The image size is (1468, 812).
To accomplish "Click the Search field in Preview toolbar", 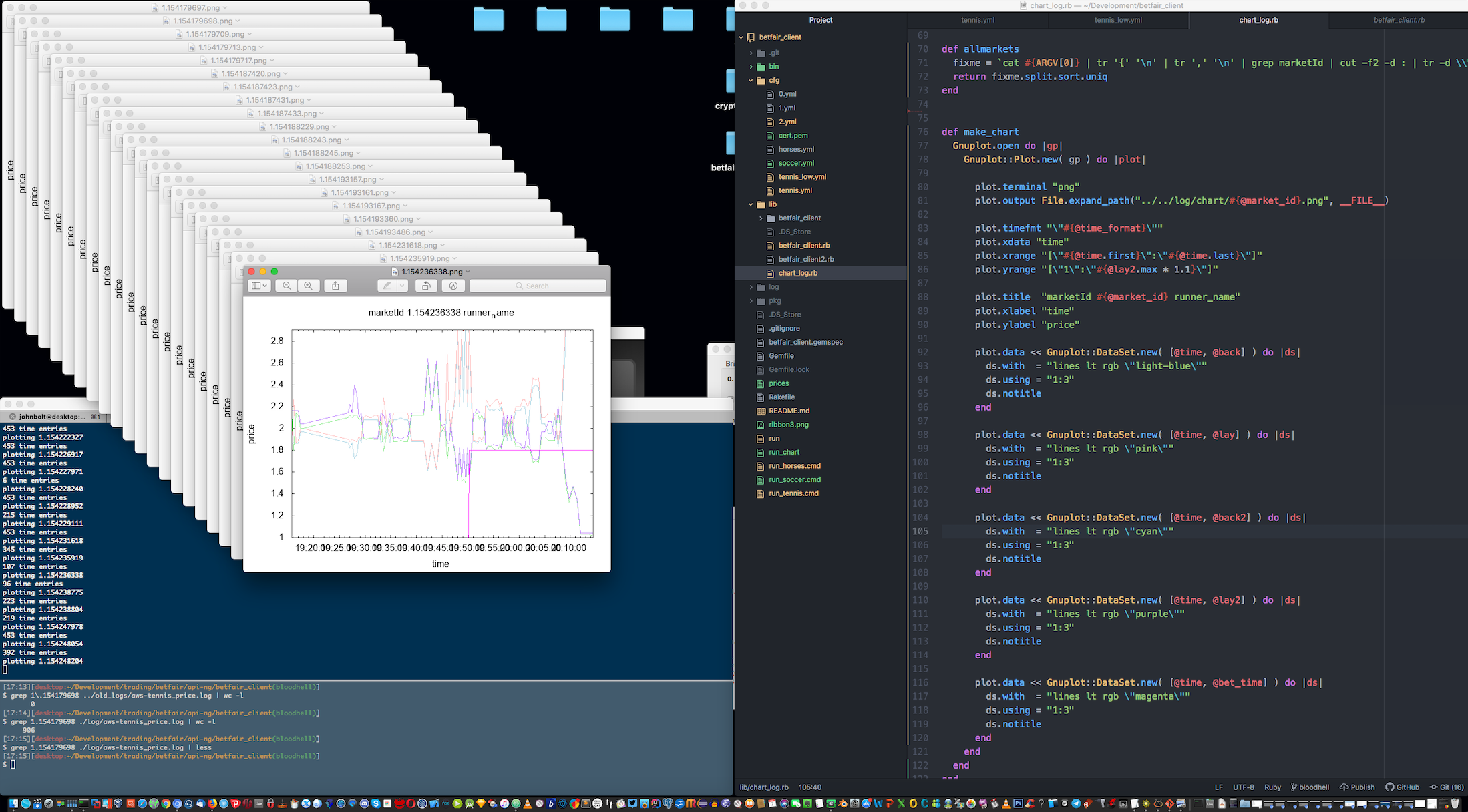I will [x=538, y=286].
